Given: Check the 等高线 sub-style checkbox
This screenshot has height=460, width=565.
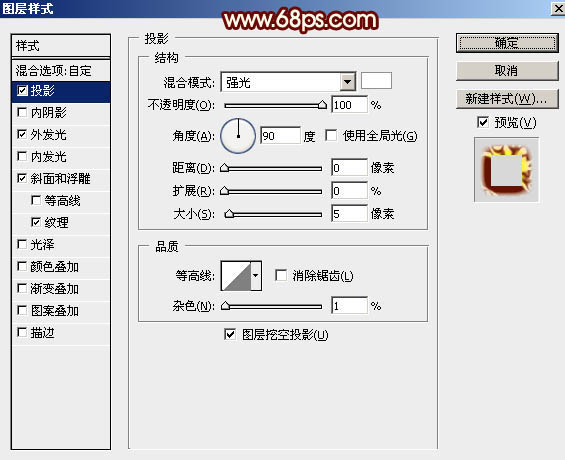Looking at the screenshot, I should pyautogui.click(x=36, y=200).
